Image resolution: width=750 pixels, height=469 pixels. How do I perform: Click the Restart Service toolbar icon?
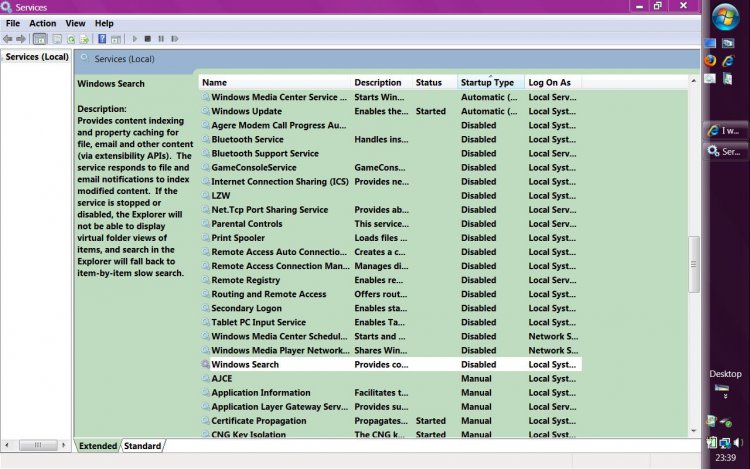click(x=175, y=39)
